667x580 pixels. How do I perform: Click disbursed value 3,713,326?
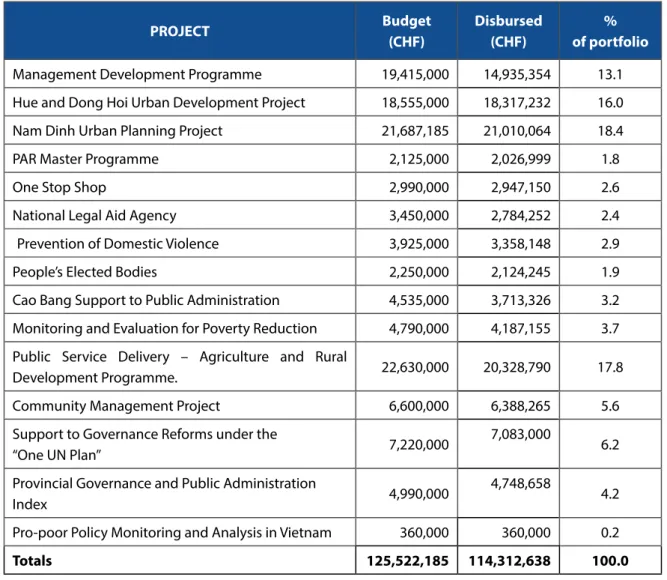(521, 300)
